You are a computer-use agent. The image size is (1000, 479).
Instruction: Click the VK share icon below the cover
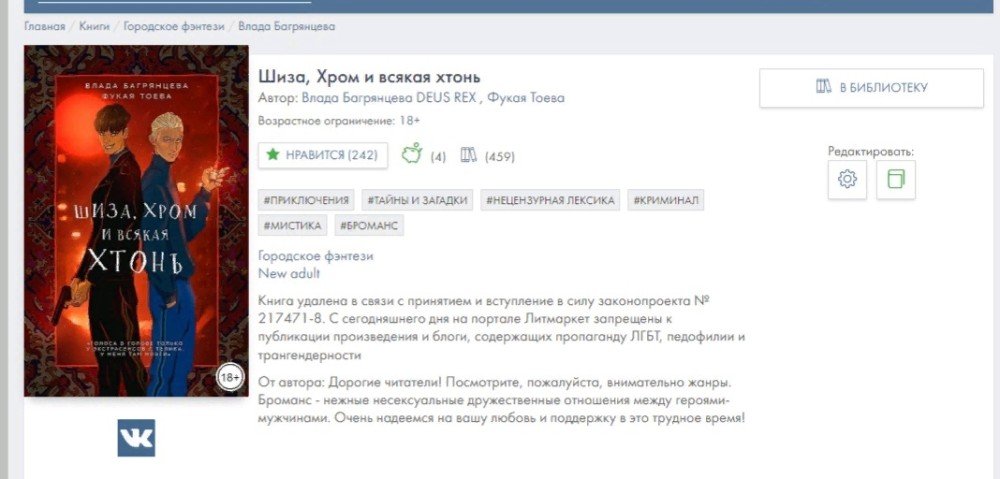coord(136,438)
